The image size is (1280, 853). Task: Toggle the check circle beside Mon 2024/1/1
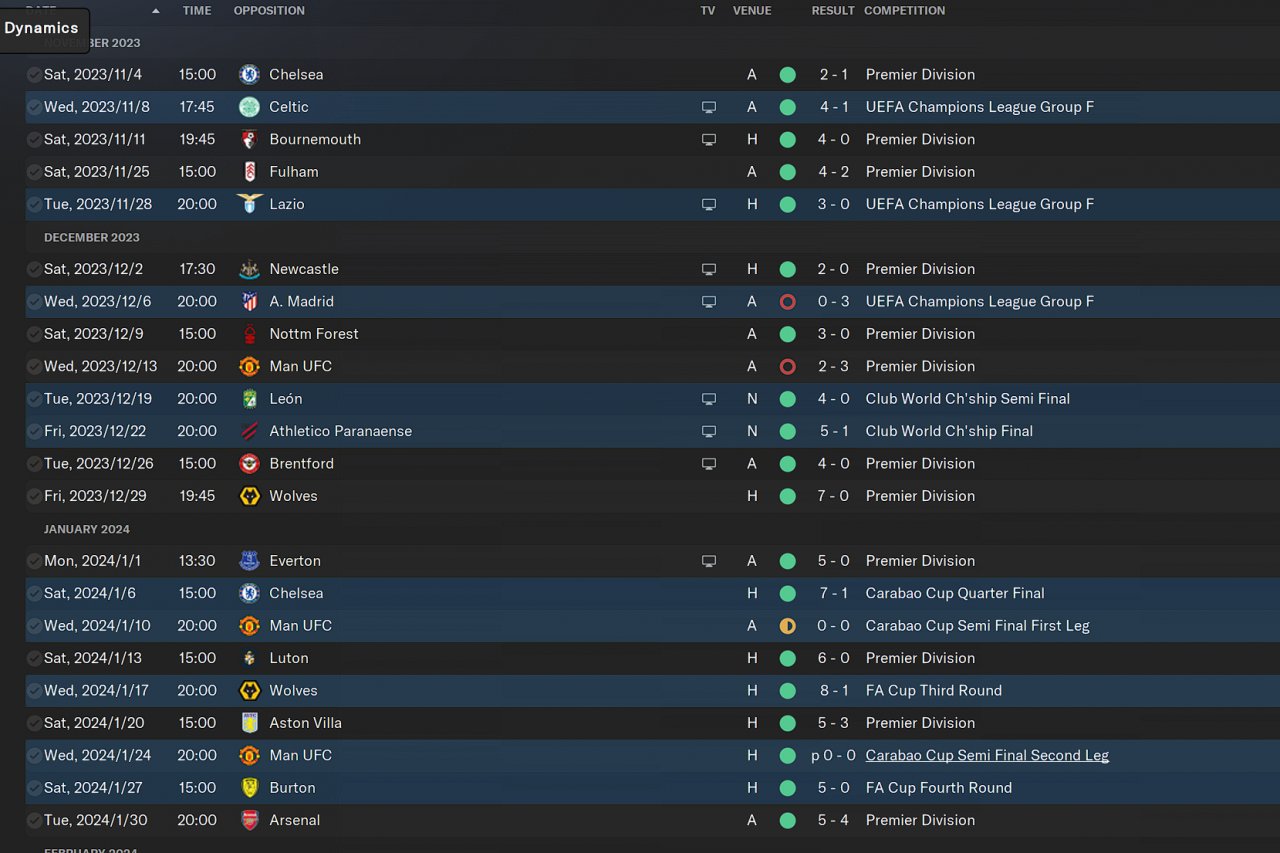(x=34, y=561)
